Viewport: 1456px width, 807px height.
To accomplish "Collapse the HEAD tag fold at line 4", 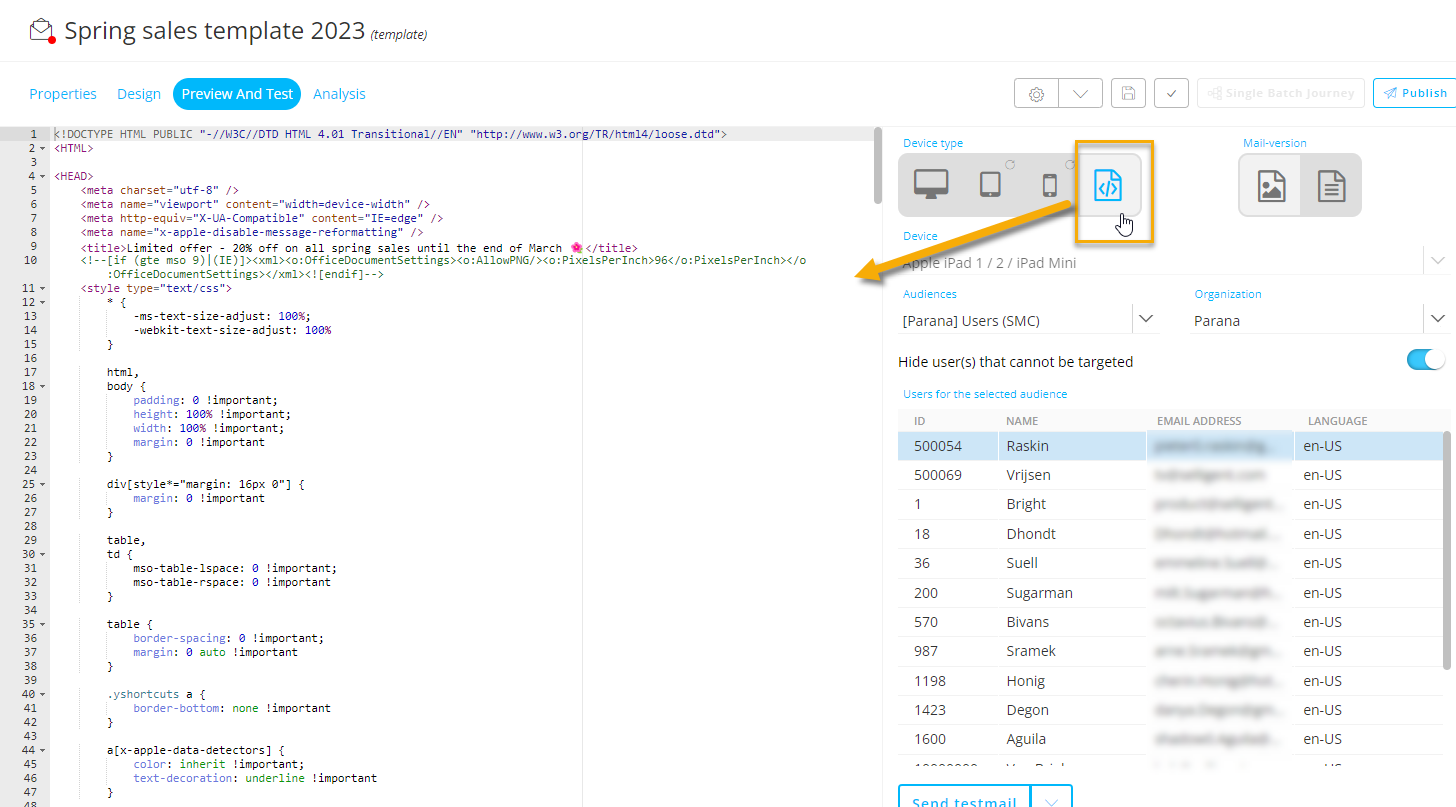I will coord(42,176).
